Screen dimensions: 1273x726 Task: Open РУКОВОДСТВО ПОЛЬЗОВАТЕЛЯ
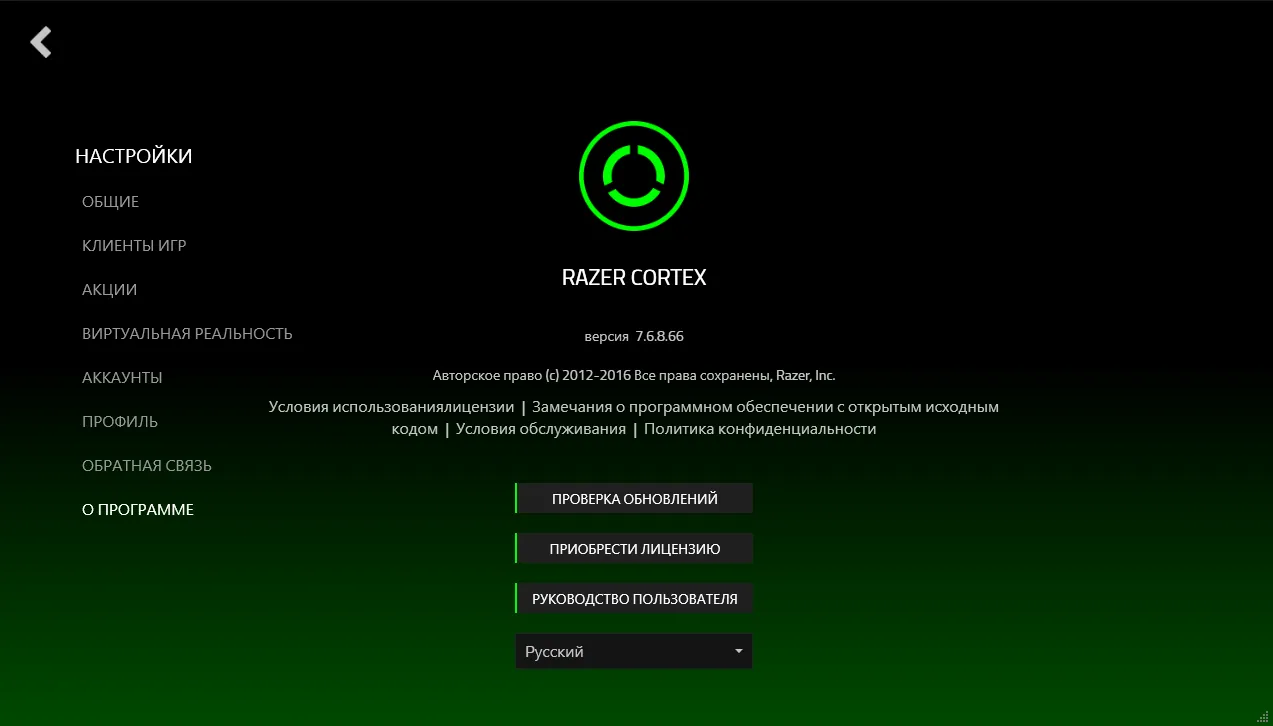(634, 598)
